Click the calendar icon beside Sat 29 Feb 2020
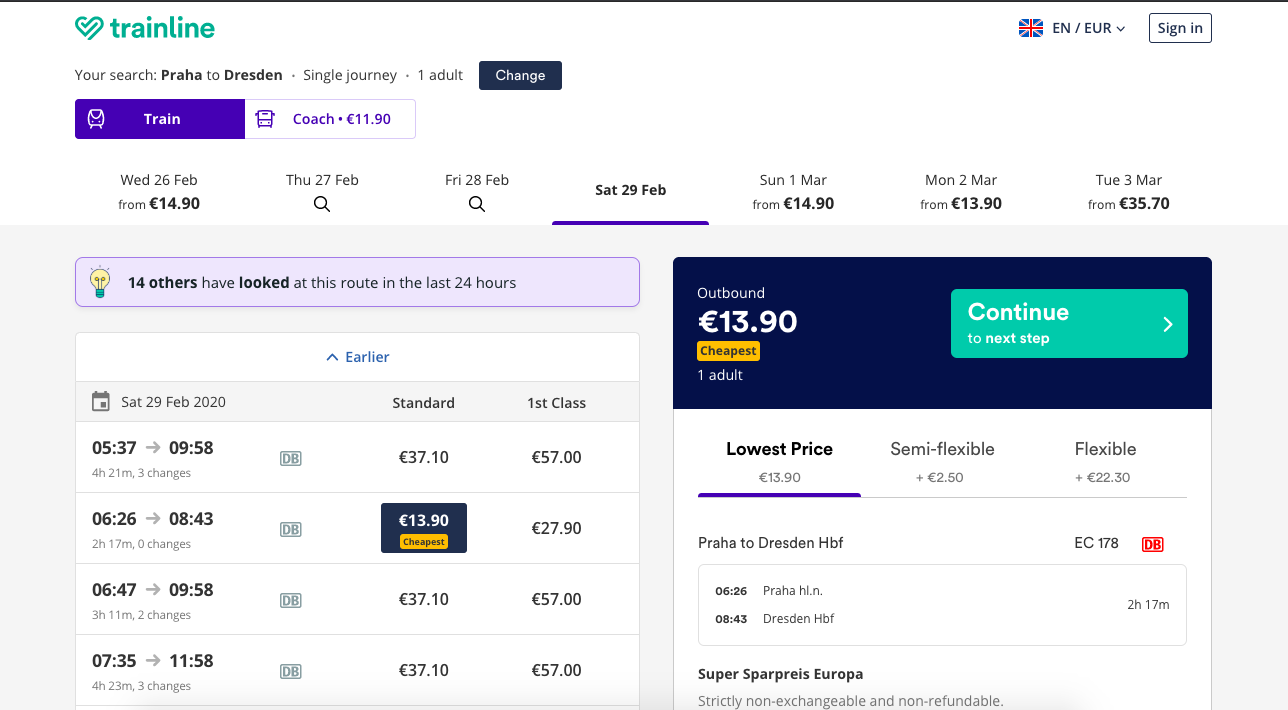The height and width of the screenshot is (710, 1288). click(101, 402)
